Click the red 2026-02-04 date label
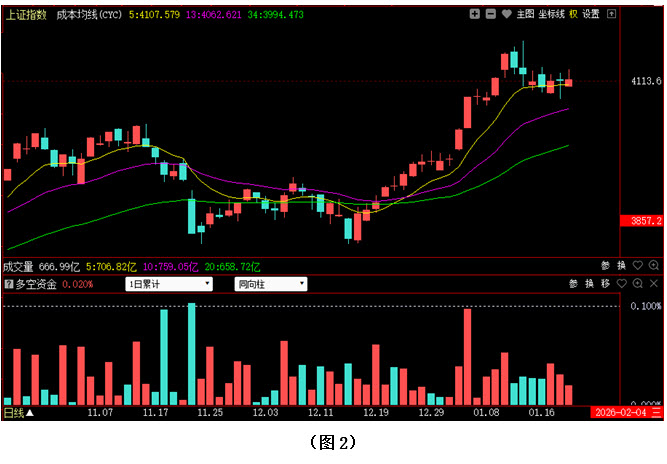The image size is (667, 464). [620, 412]
